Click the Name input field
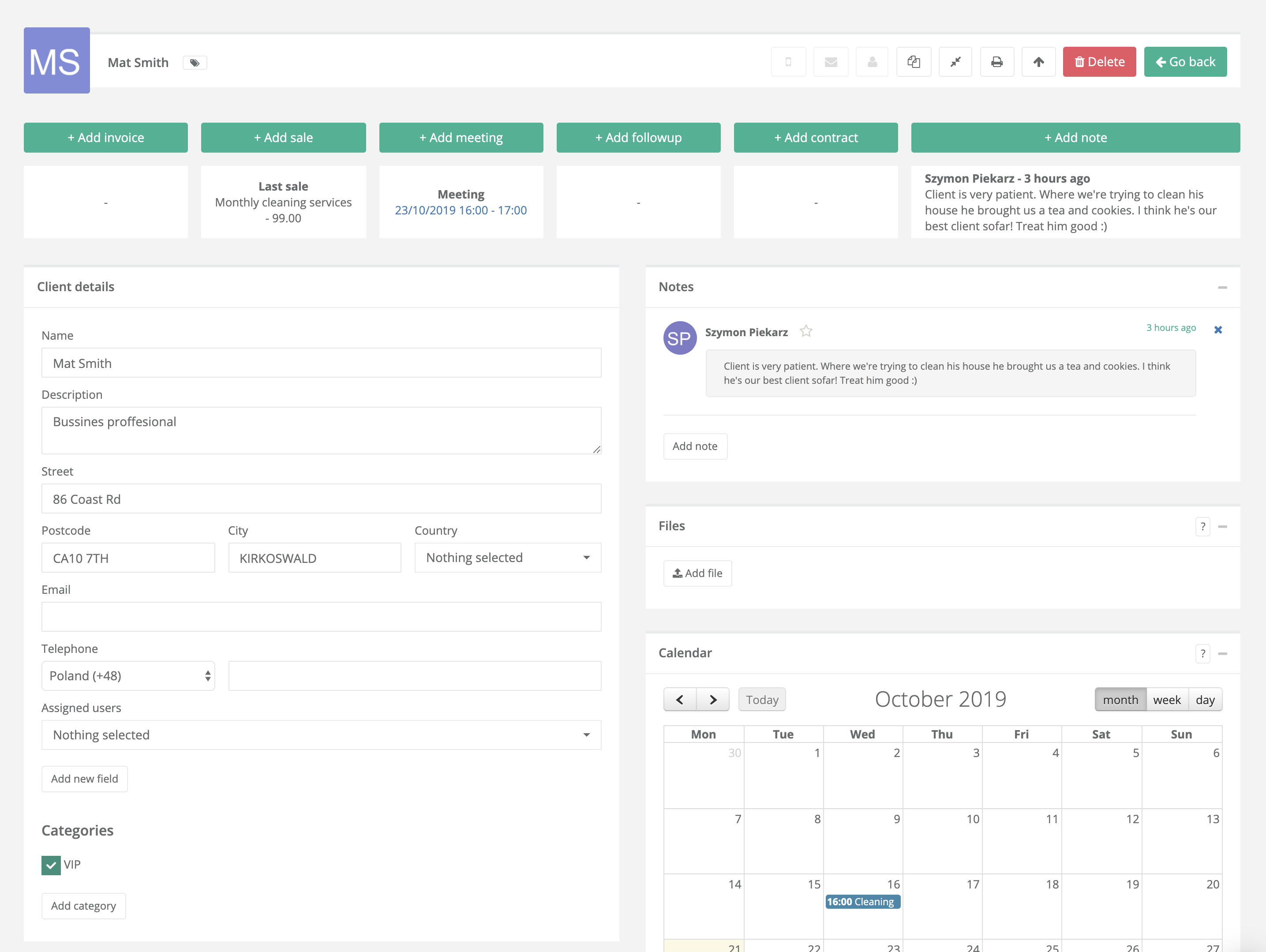This screenshot has height=952, width=1266. 320,363
